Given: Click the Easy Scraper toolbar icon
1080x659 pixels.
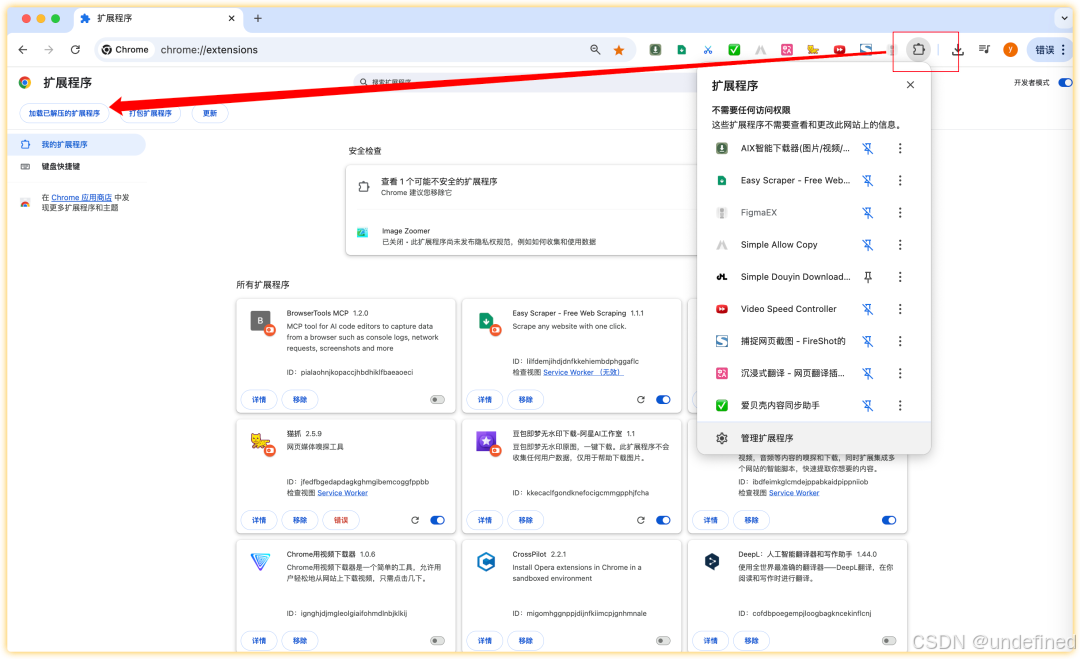Looking at the screenshot, I should click(681, 50).
